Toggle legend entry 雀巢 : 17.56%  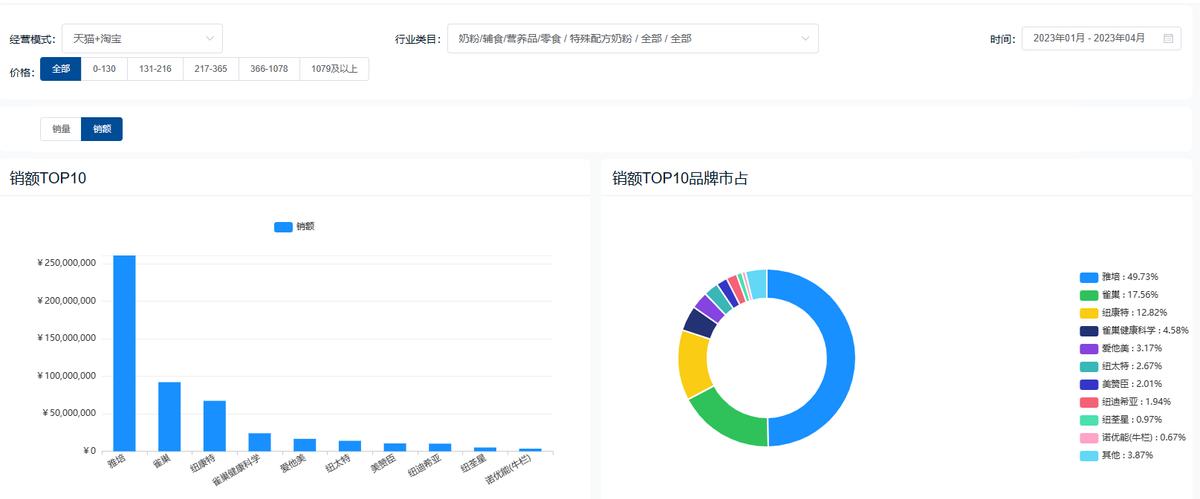pos(1119,295)
